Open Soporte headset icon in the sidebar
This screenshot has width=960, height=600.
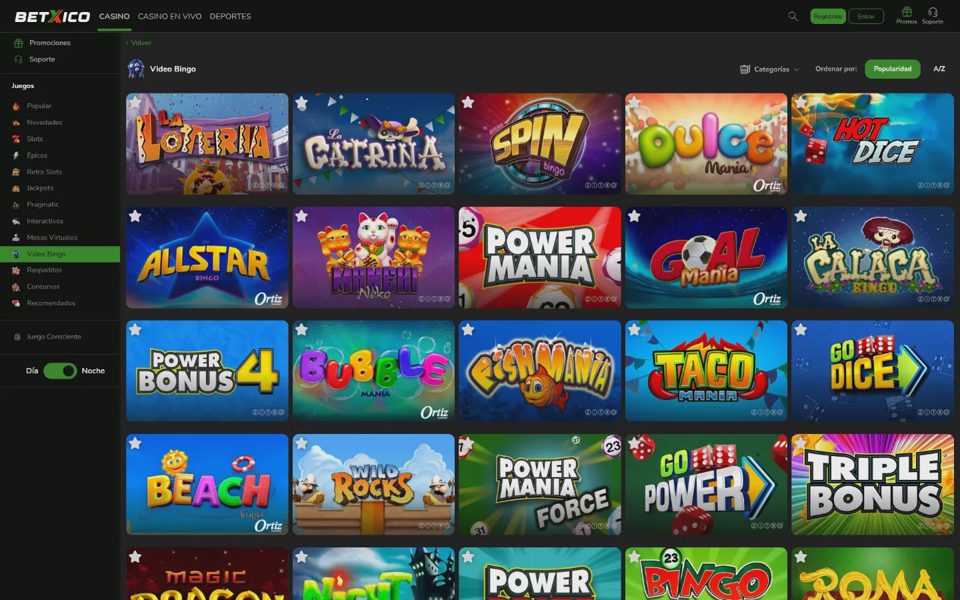tap(18, 59)
